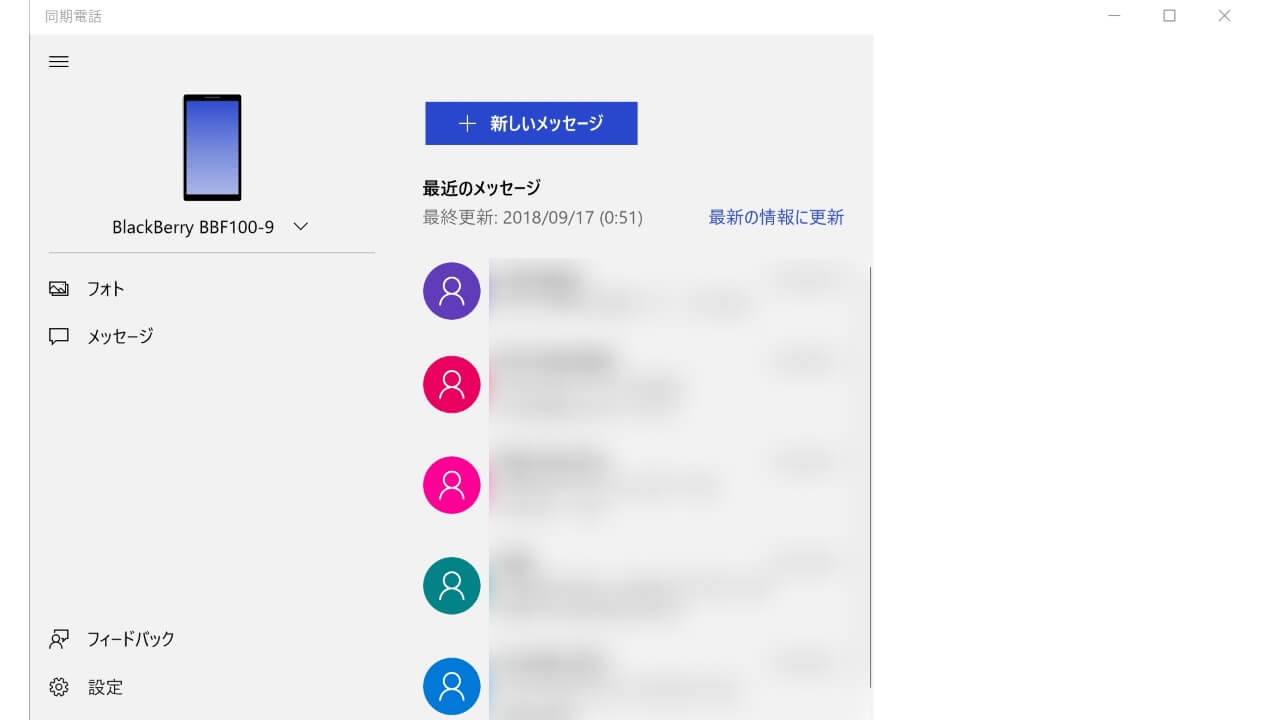
Task: Click the feedback person icon in sidebar
Action: pos(59,639)
